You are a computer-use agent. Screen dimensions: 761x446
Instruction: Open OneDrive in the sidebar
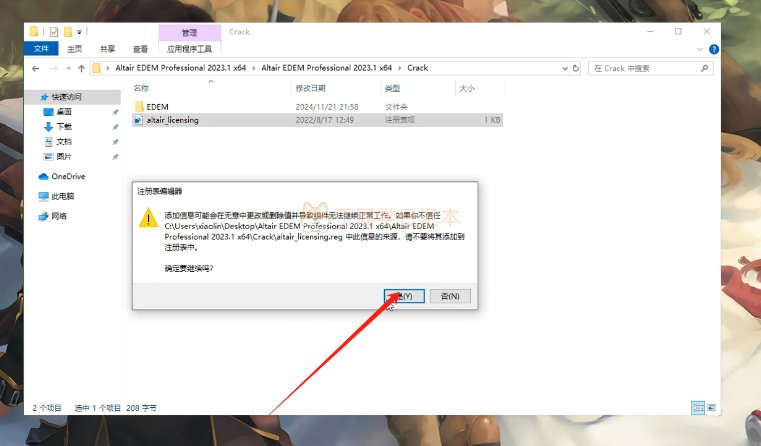[68, 176]
